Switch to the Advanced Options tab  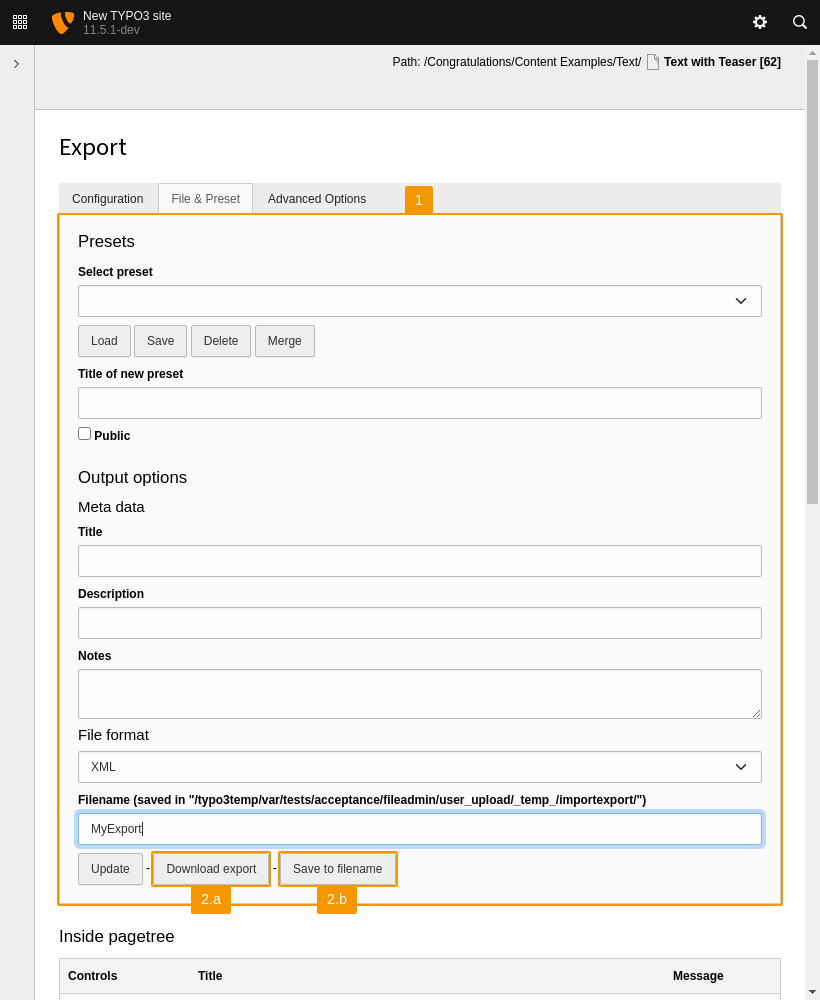(x=317, y=199)
